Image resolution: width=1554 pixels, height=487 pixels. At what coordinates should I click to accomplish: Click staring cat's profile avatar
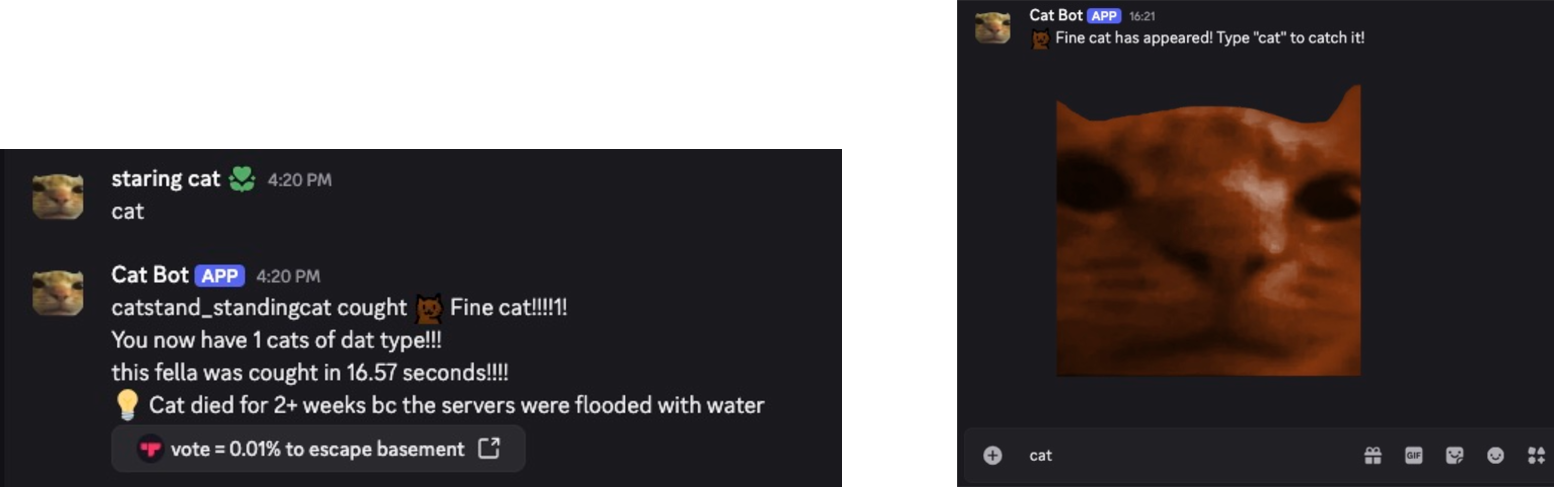click(x=58, y=195)
